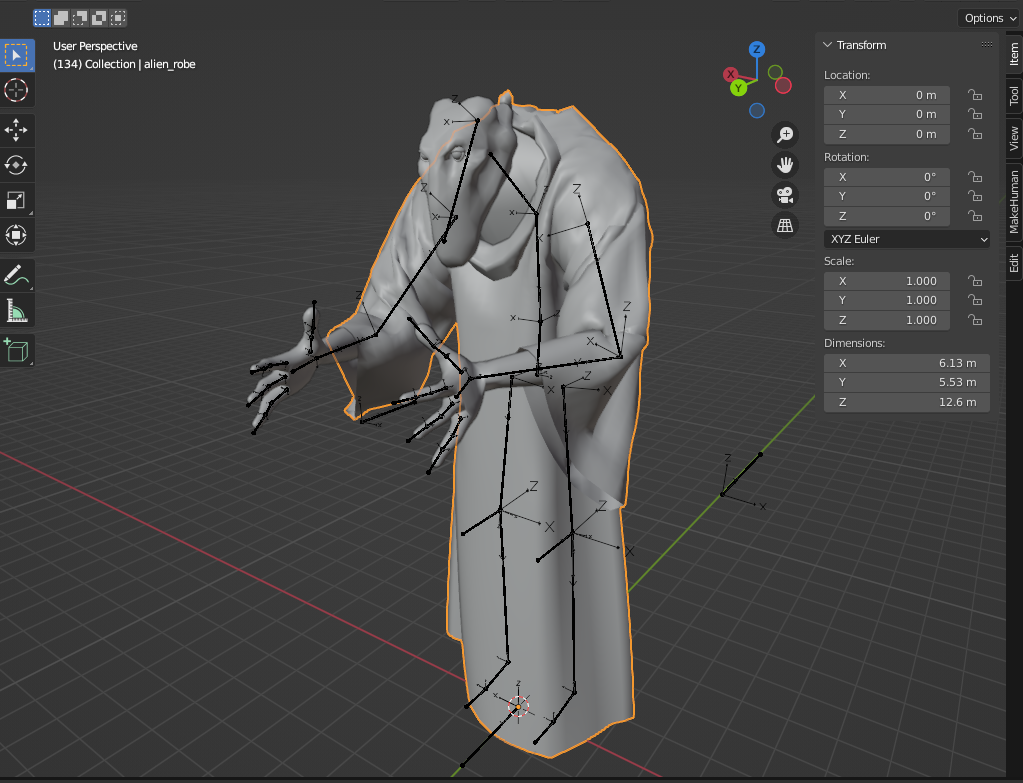Screen dimensions: 1023x783
Task: Enable the Rotation Z lock
Action: [975, 216]
